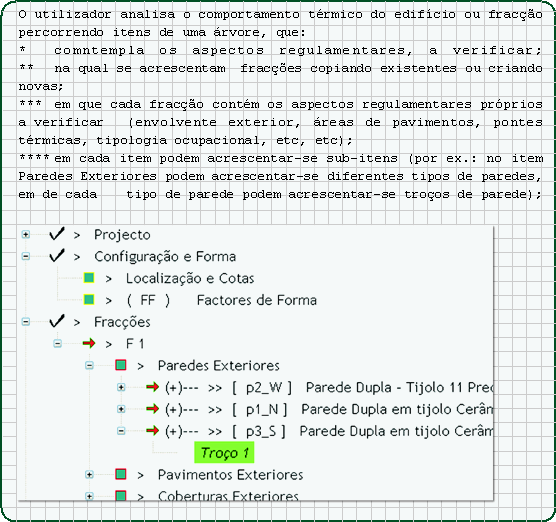The height and width of the screenshot is (522, 556).
Task: Select the highlighted Troço 1 item
Action: point(224,452)
